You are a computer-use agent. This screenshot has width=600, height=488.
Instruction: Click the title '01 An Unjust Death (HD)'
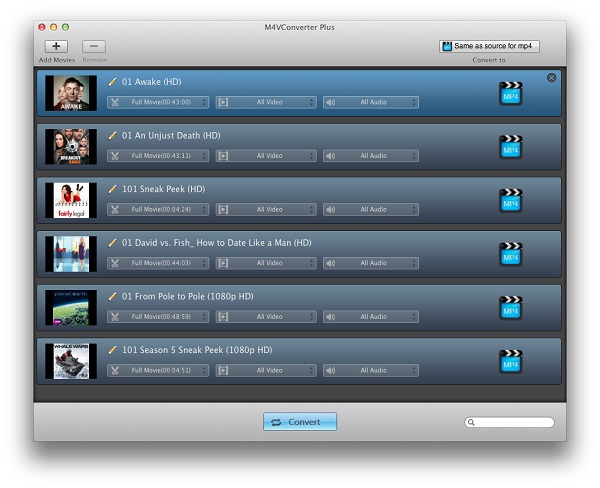click(x=171, y=135)
